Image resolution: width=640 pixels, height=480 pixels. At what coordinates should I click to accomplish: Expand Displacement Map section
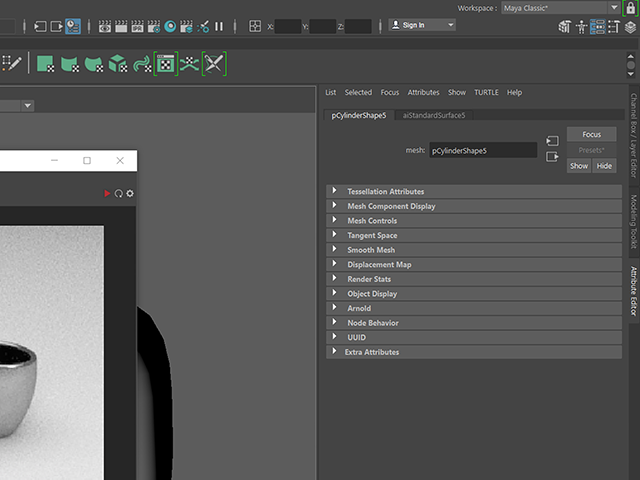474,264
